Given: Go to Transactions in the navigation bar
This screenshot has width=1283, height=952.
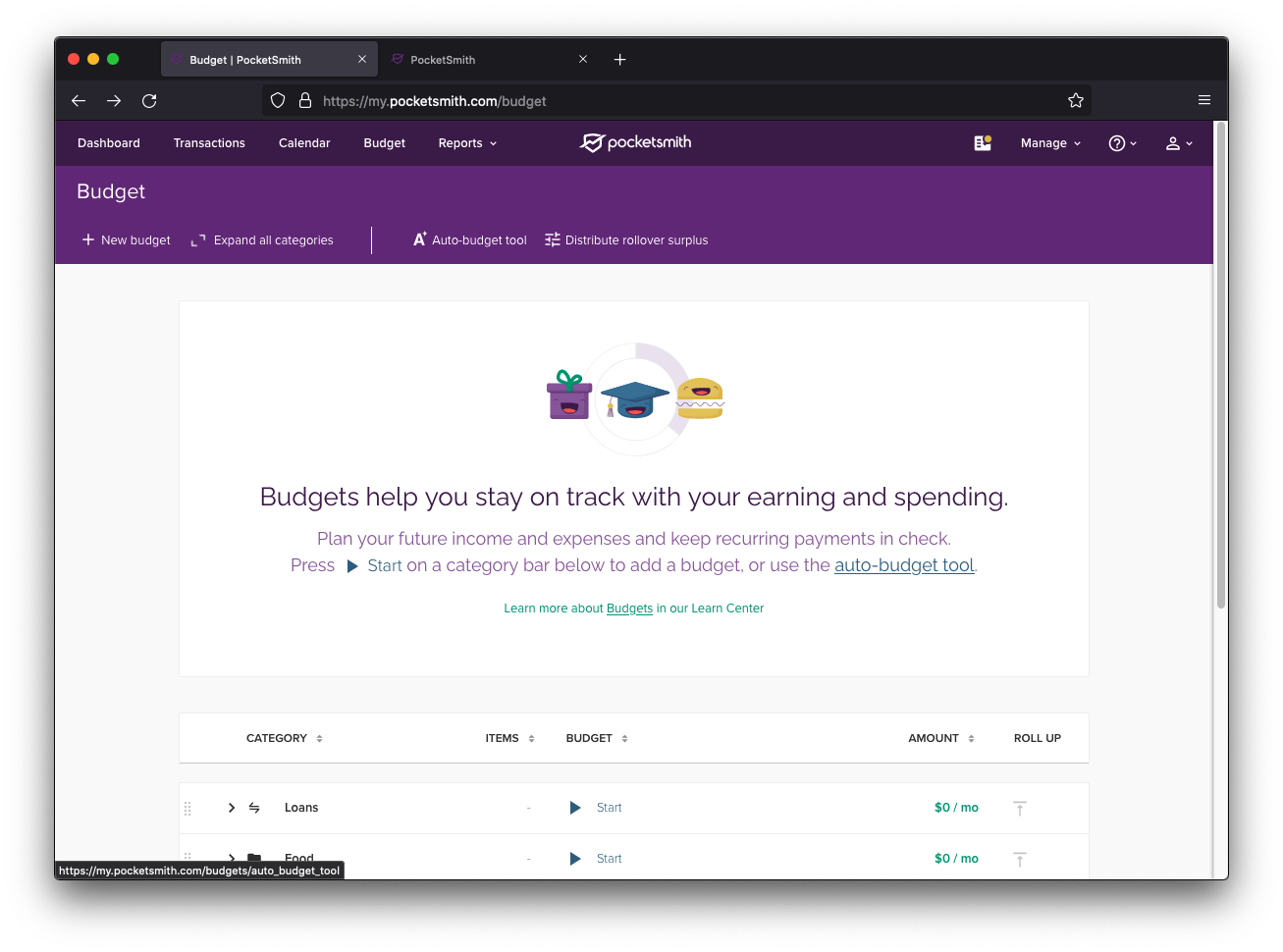Looking at the screenshot, I should click(209, 143).
